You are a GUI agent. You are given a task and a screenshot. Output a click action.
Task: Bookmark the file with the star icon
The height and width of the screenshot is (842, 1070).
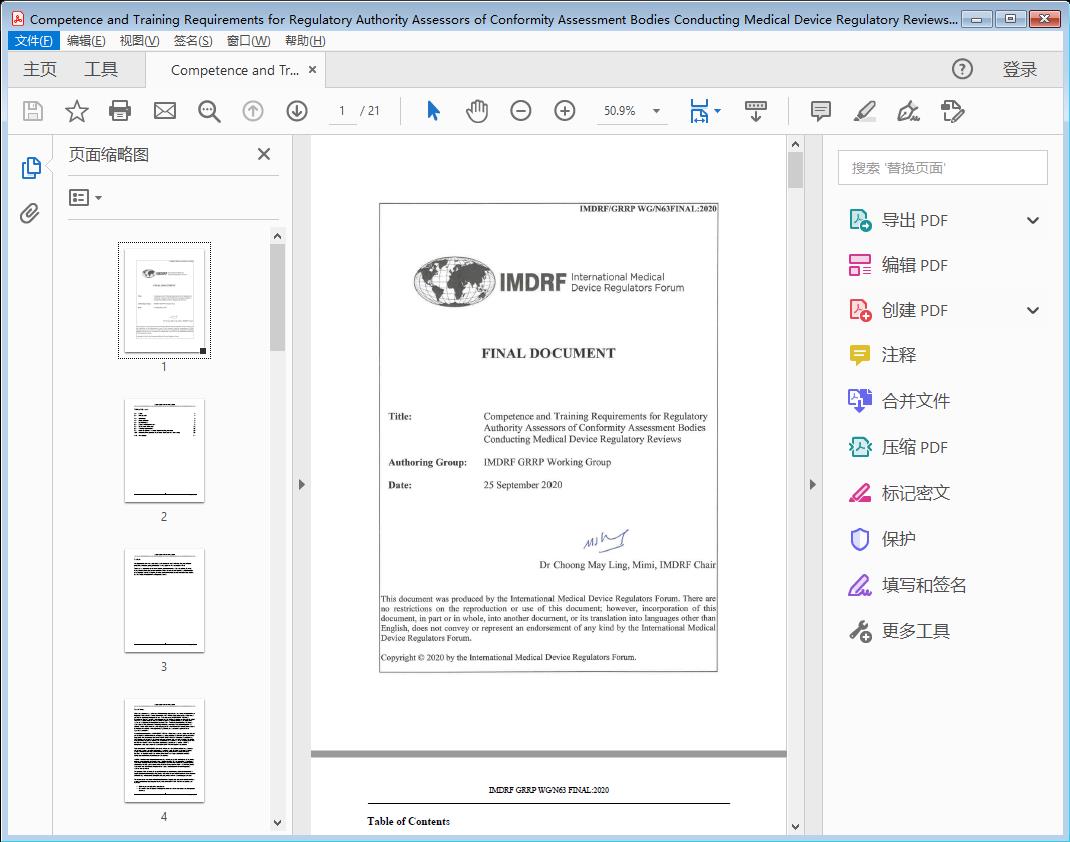(77, 111)
